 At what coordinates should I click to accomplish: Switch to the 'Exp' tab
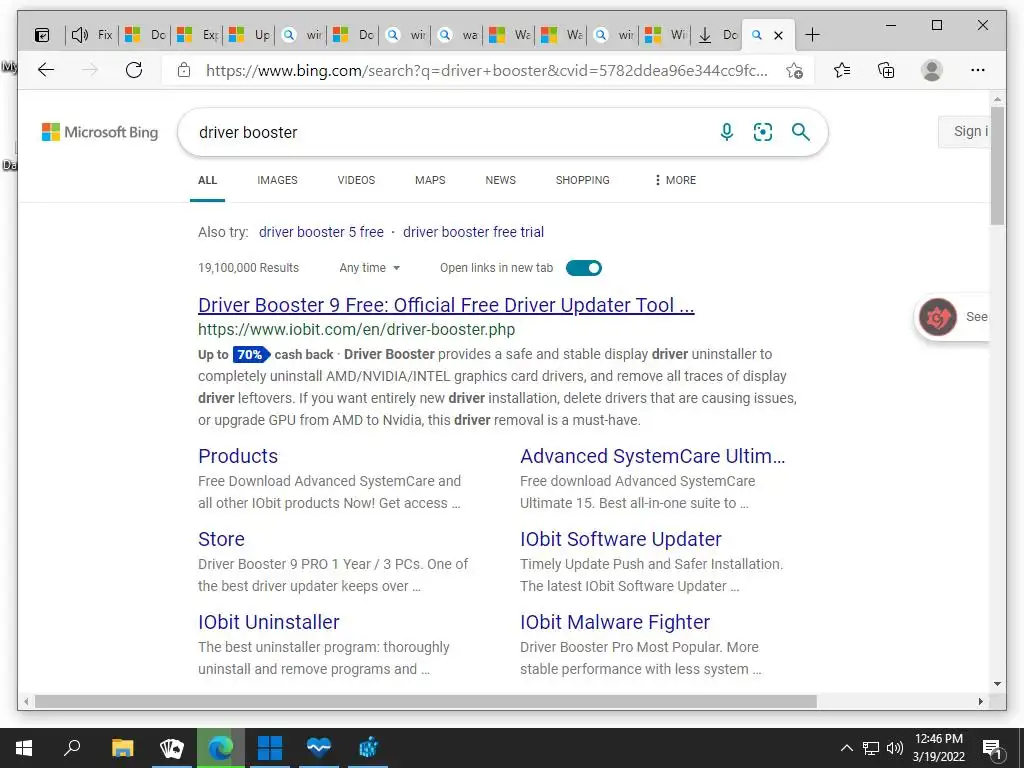click(x=197, y=35)
